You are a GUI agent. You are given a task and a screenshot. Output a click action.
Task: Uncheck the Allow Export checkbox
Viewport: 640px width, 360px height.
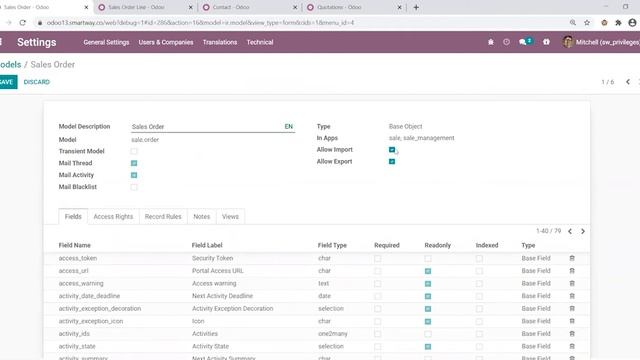[x=392, y=162]
